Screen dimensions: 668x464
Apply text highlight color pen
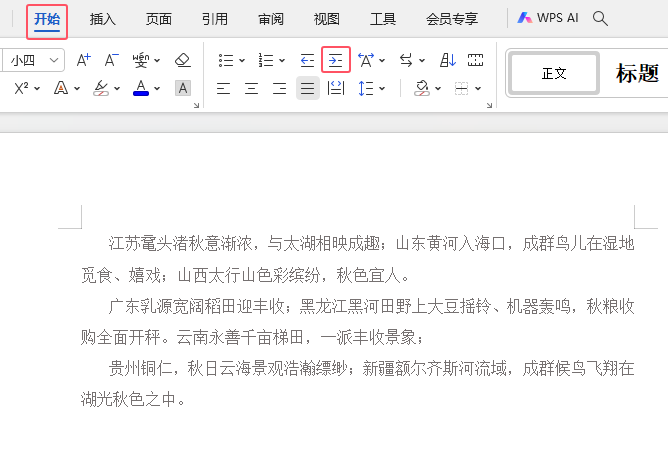point(101,88)
